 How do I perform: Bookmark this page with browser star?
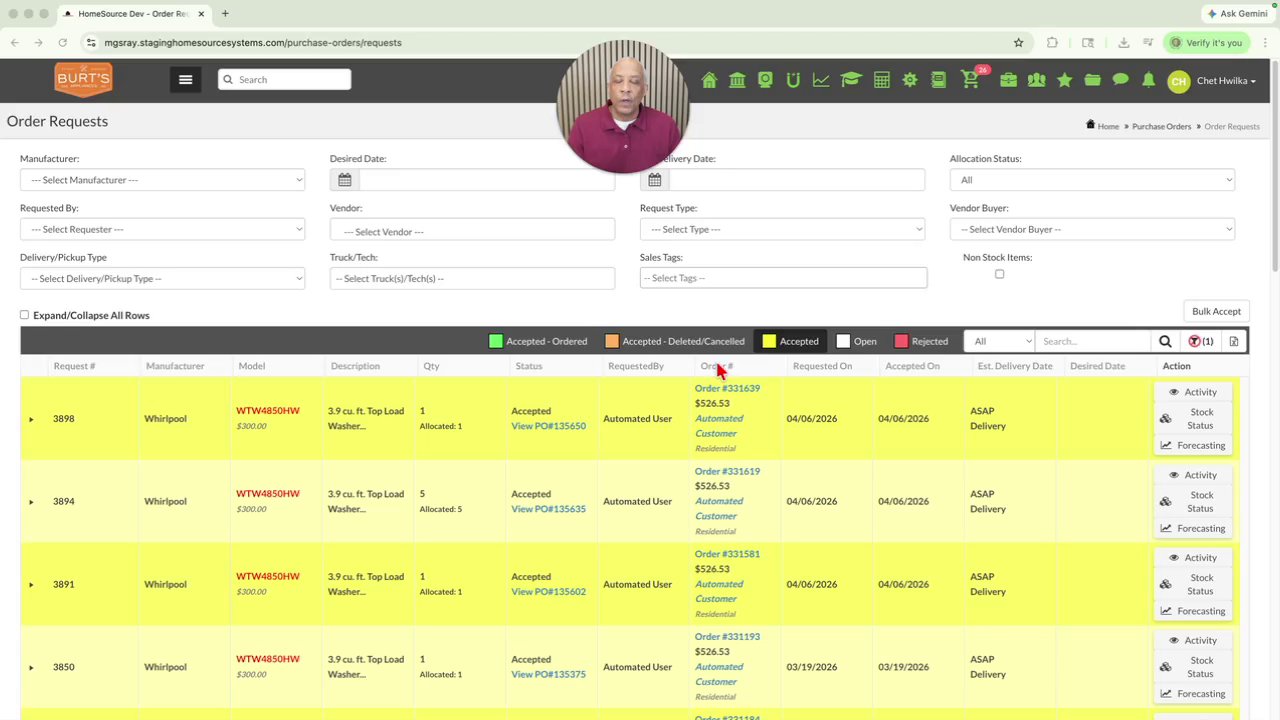point(1018,42)
